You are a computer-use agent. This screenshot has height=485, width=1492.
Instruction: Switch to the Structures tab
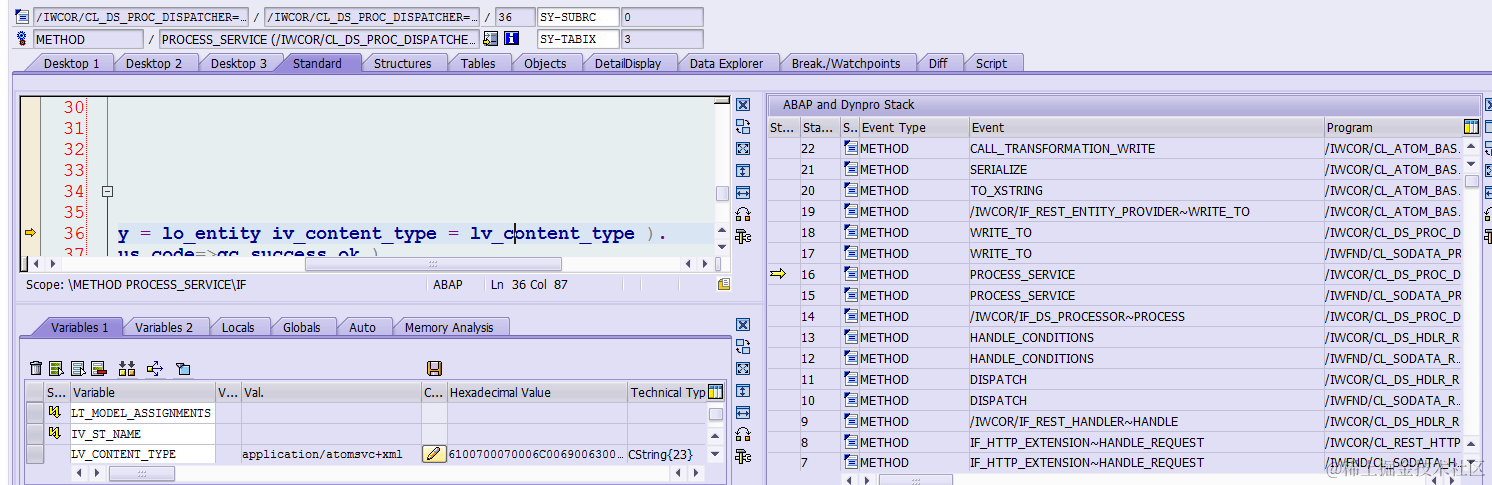(402, 63)
